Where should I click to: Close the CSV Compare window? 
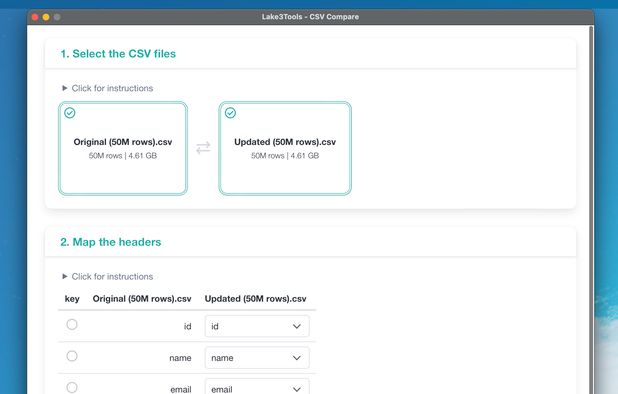tap(35, 17)
